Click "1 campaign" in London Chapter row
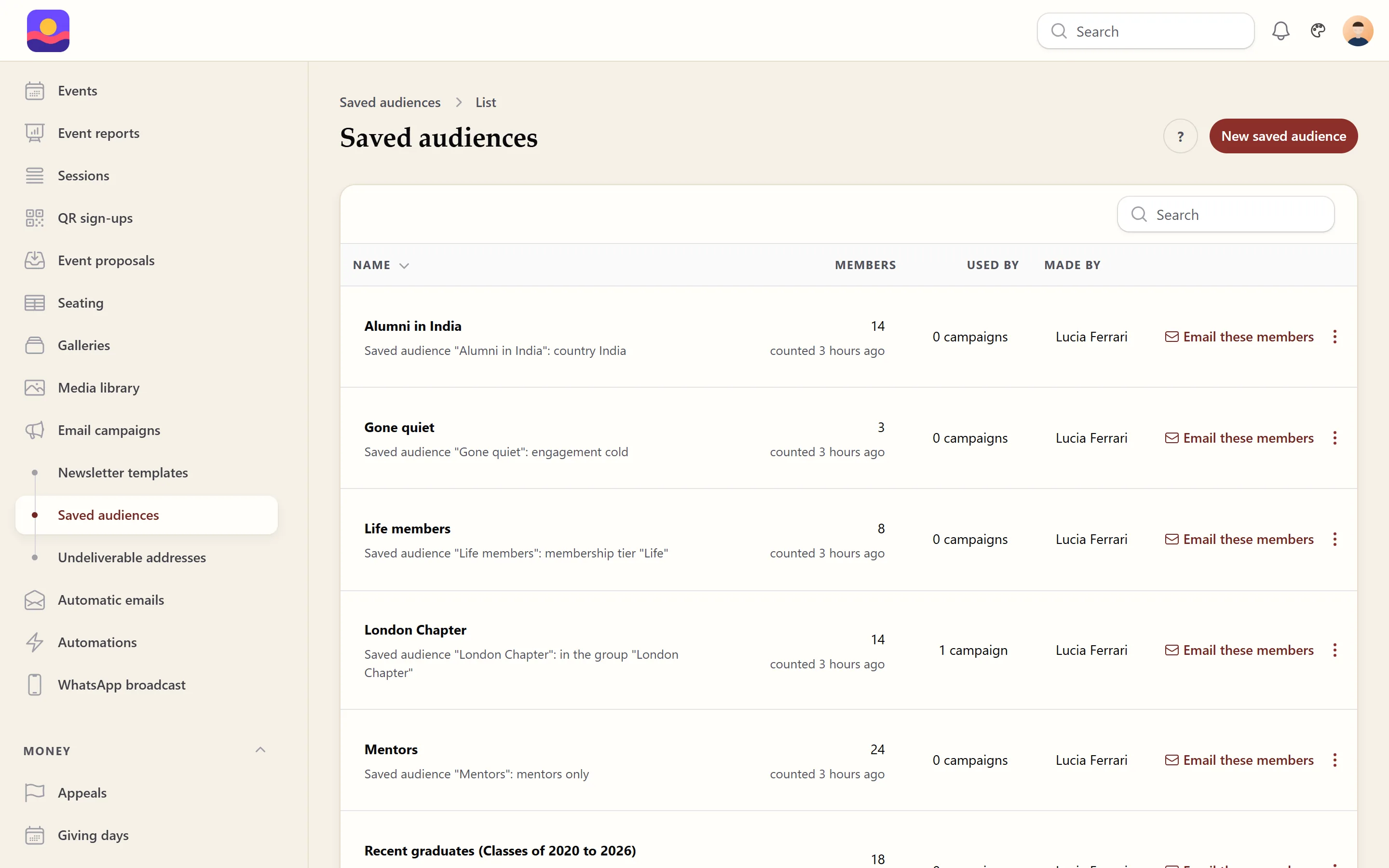The height and width of the screenshot is (868, 1389). pos(973,651)
